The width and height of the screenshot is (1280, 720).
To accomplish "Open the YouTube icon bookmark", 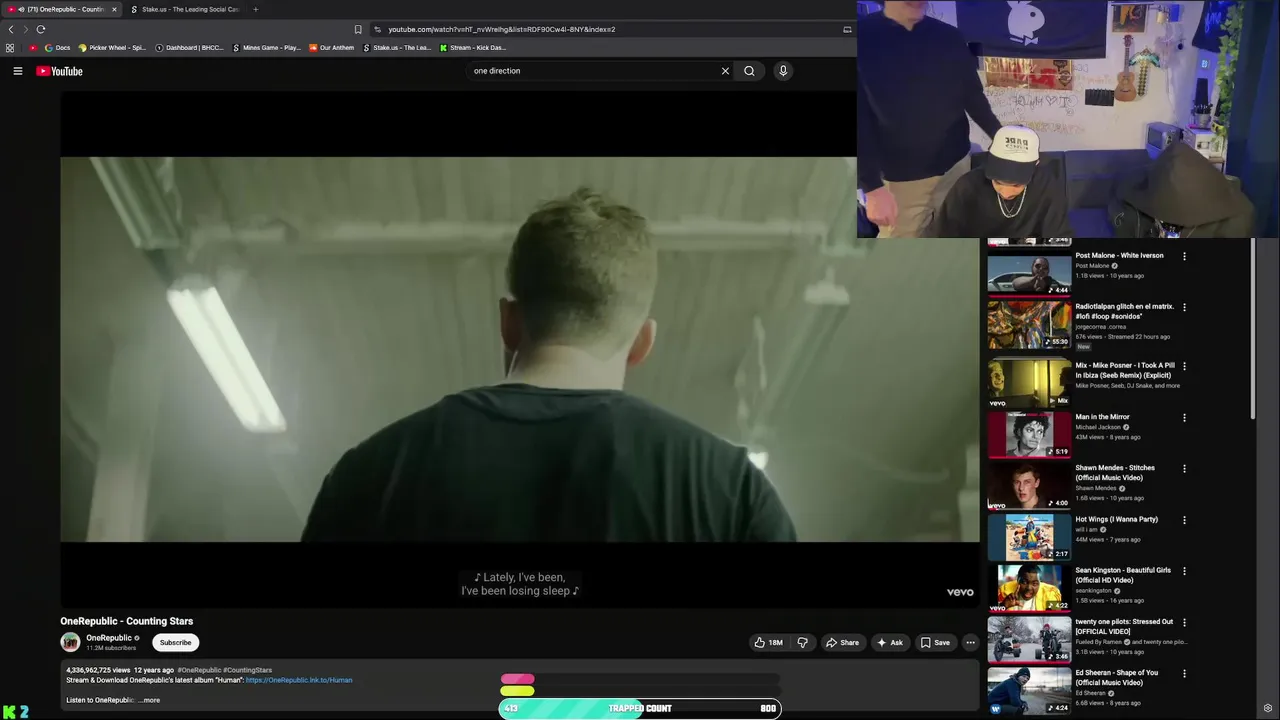I will click(33, 48).
